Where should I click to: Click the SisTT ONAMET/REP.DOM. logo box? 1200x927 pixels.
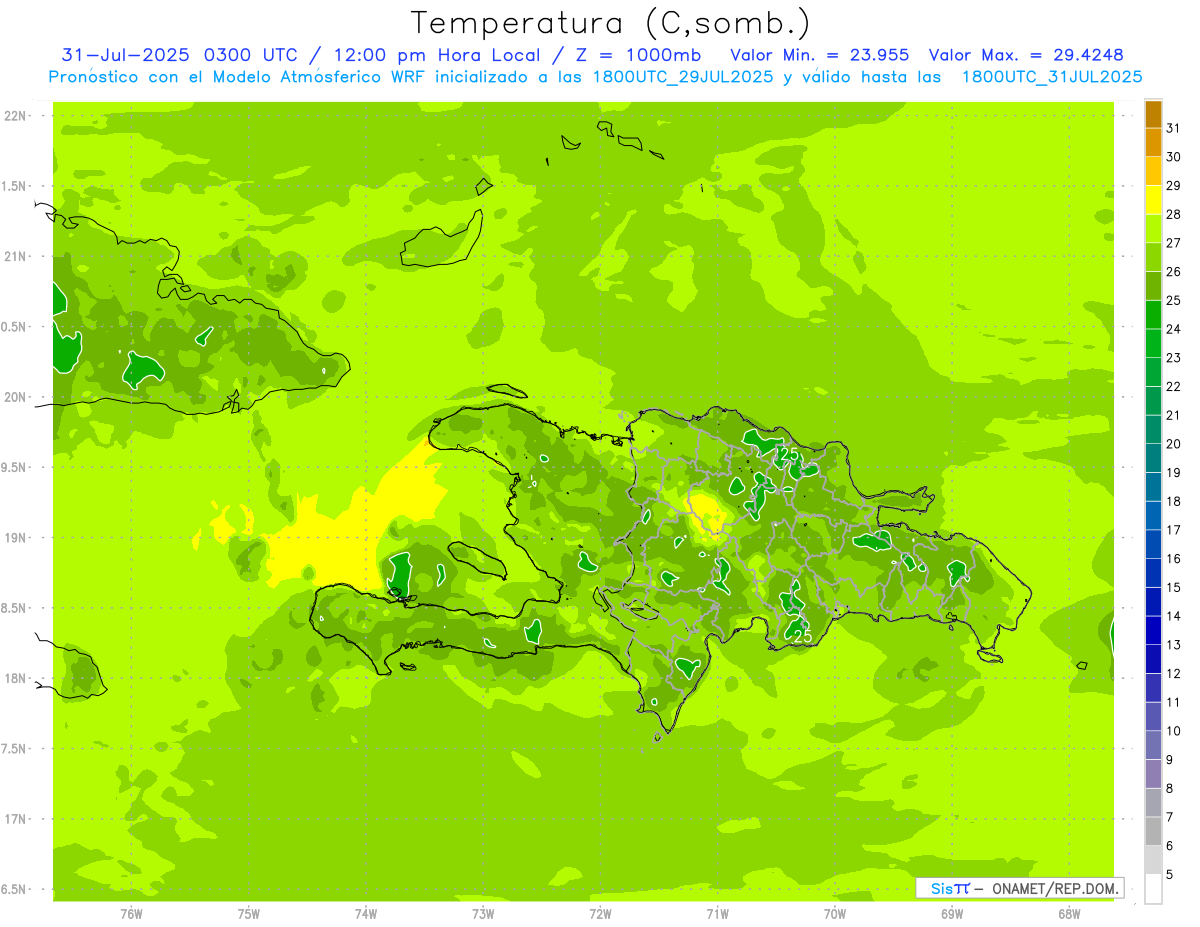(1019, 888)
